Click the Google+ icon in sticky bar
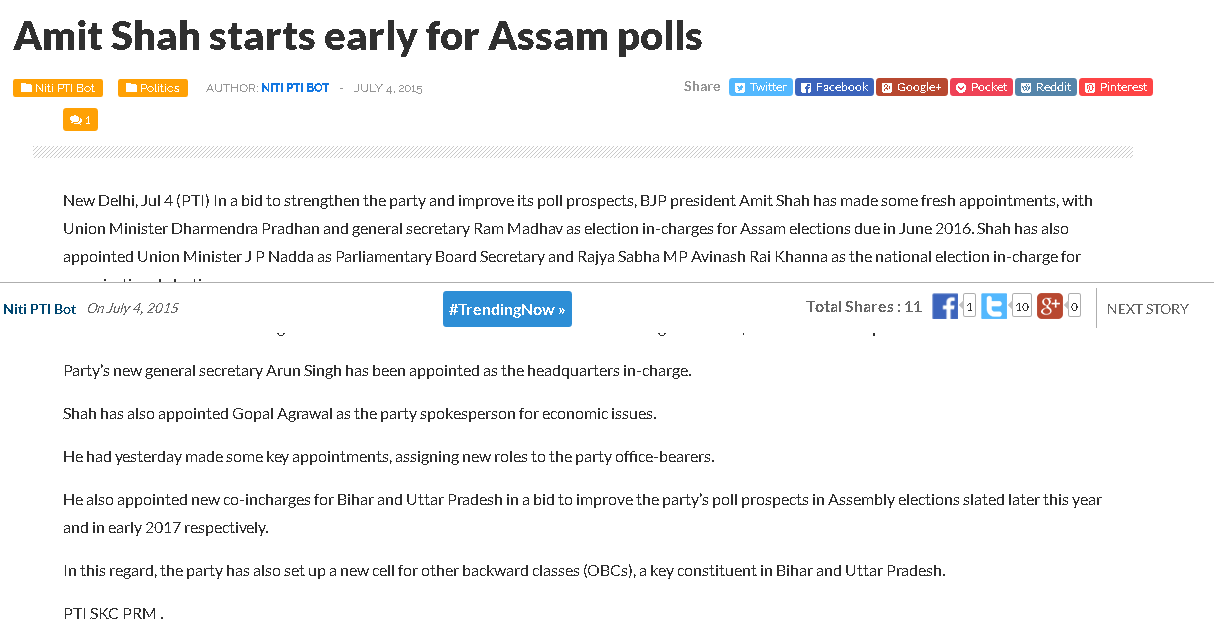The width and height of the screenshot is (1214, 635). [x=1050, y=307]
